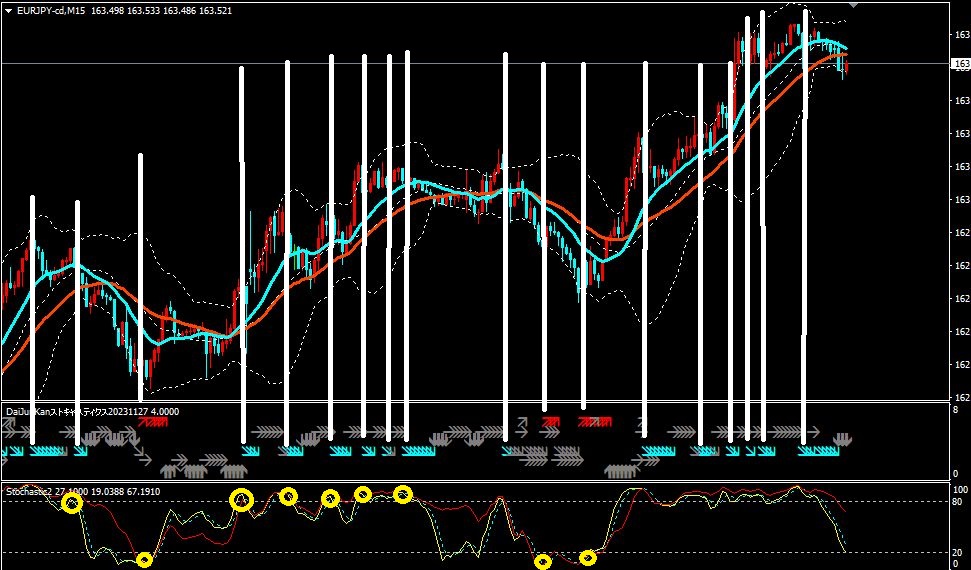Click the 100 value on stochastic scale

click(x=962, y=490)
